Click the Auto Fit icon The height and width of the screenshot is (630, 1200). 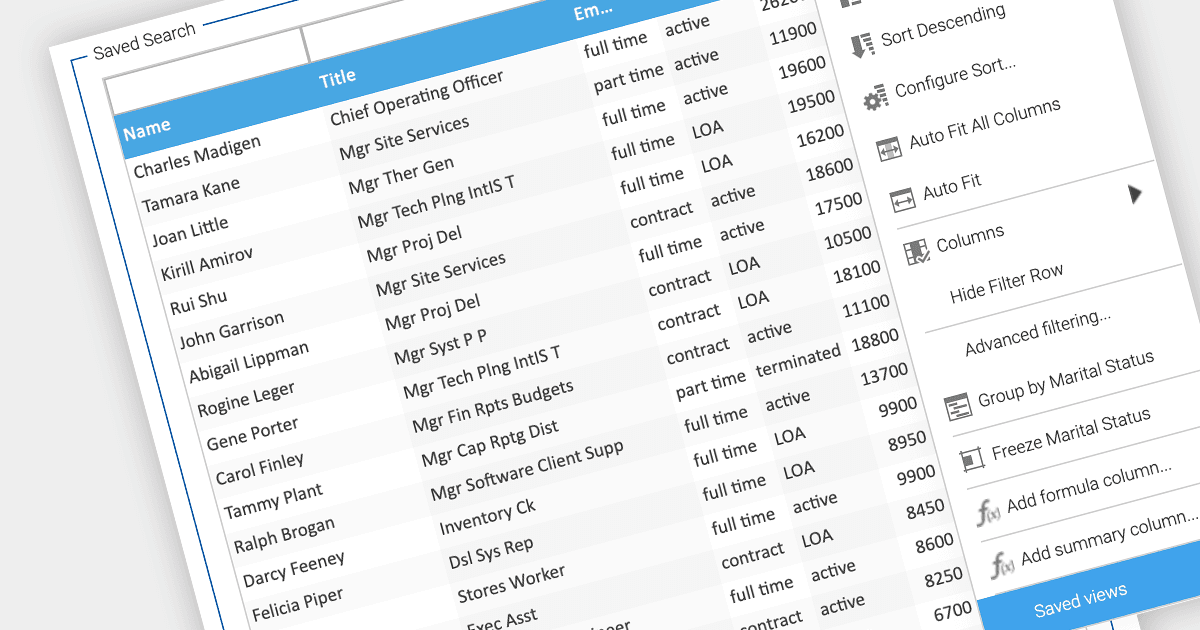(x=903, y=199)
